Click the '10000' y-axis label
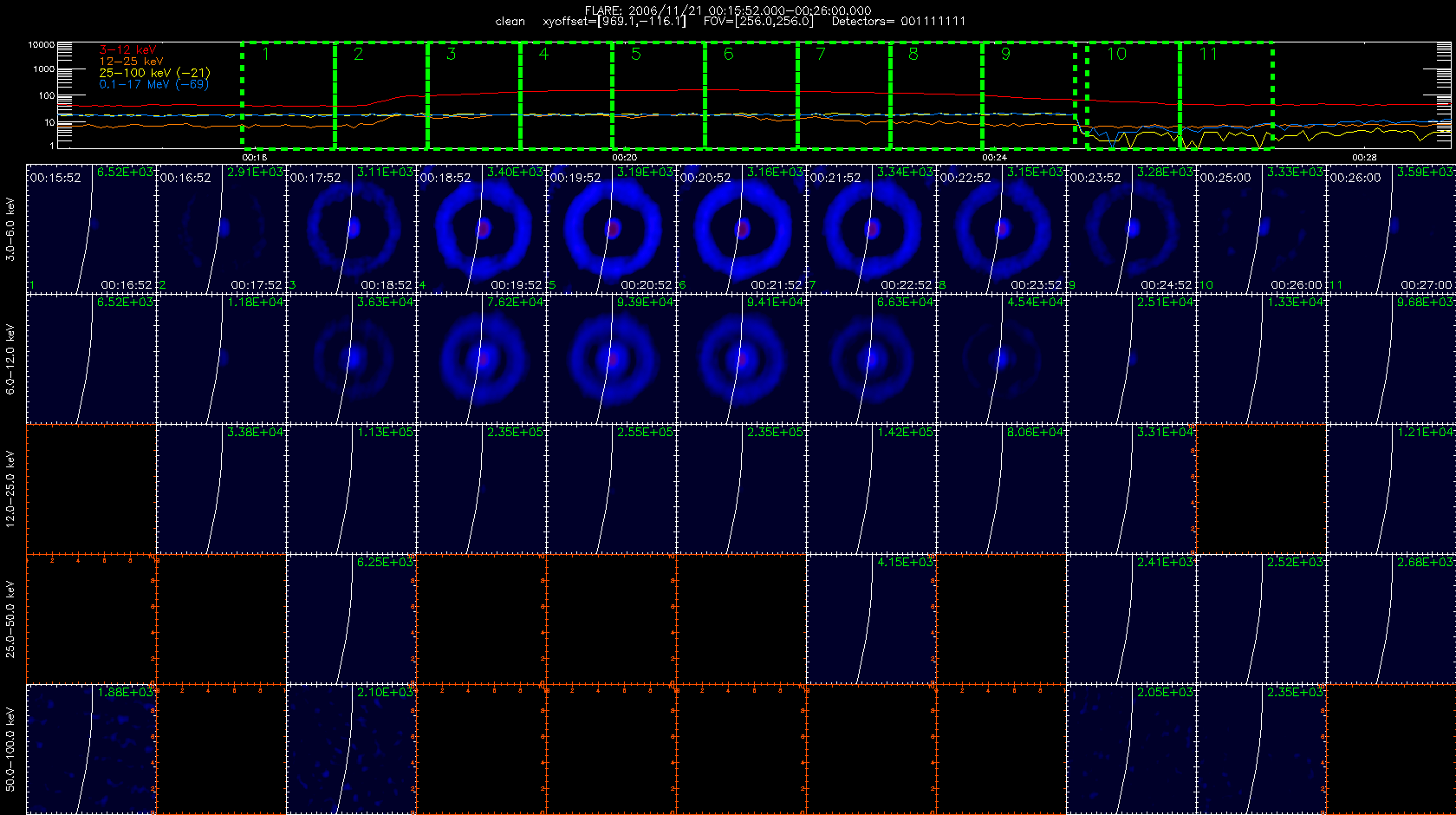The height and width of the screenshot is (815, 1456). tap(41, 45)
